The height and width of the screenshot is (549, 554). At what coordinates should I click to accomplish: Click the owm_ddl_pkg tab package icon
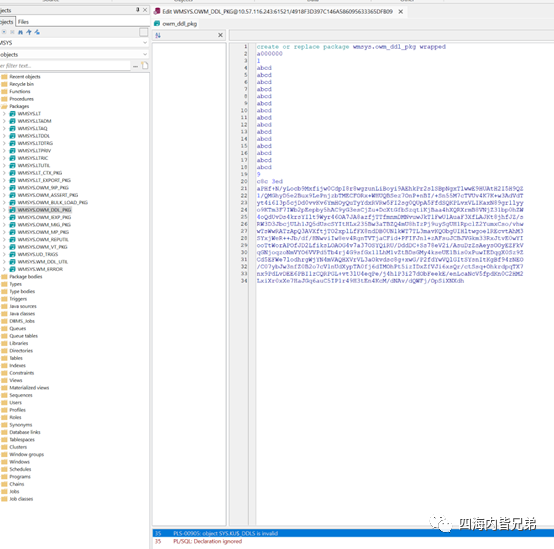(157, 24)
